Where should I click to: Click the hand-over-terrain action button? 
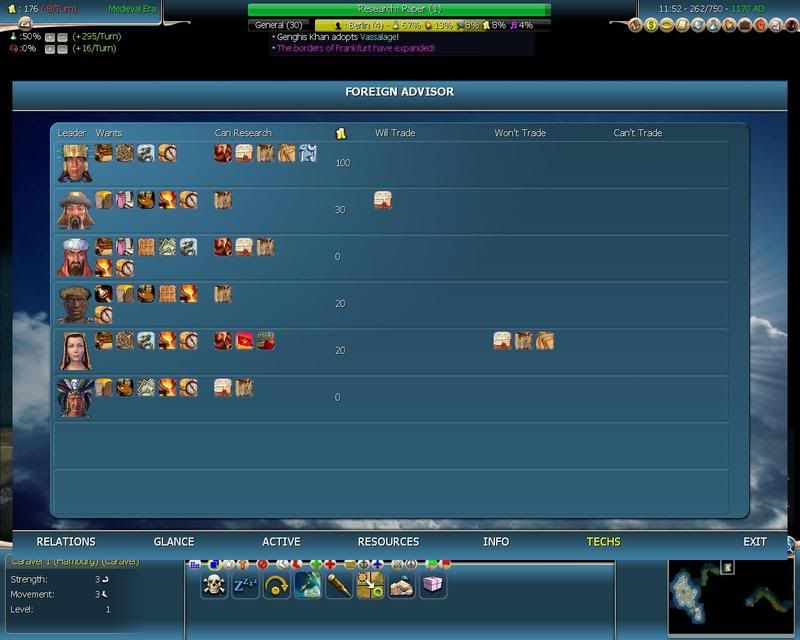click(x=402, y=585)
